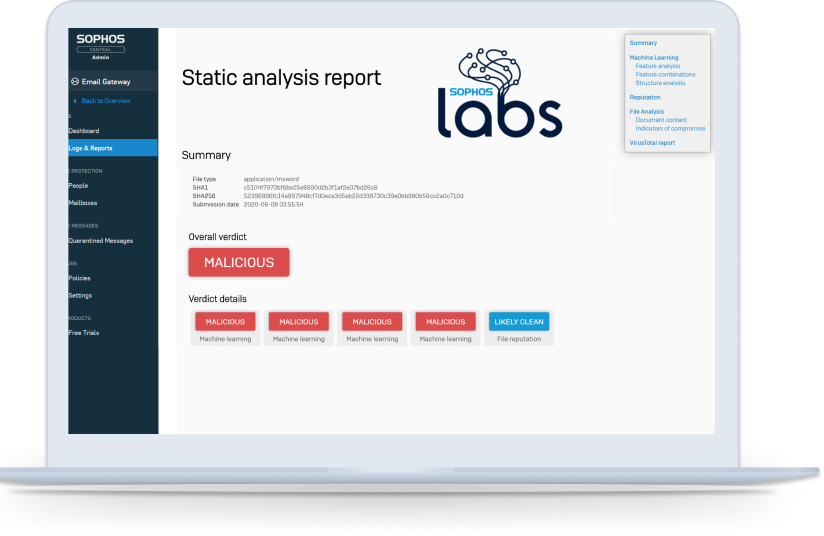This screenshot has width=824, height=536.
Task: Jump to Feature analysis section
Action: tap(657, 66)
